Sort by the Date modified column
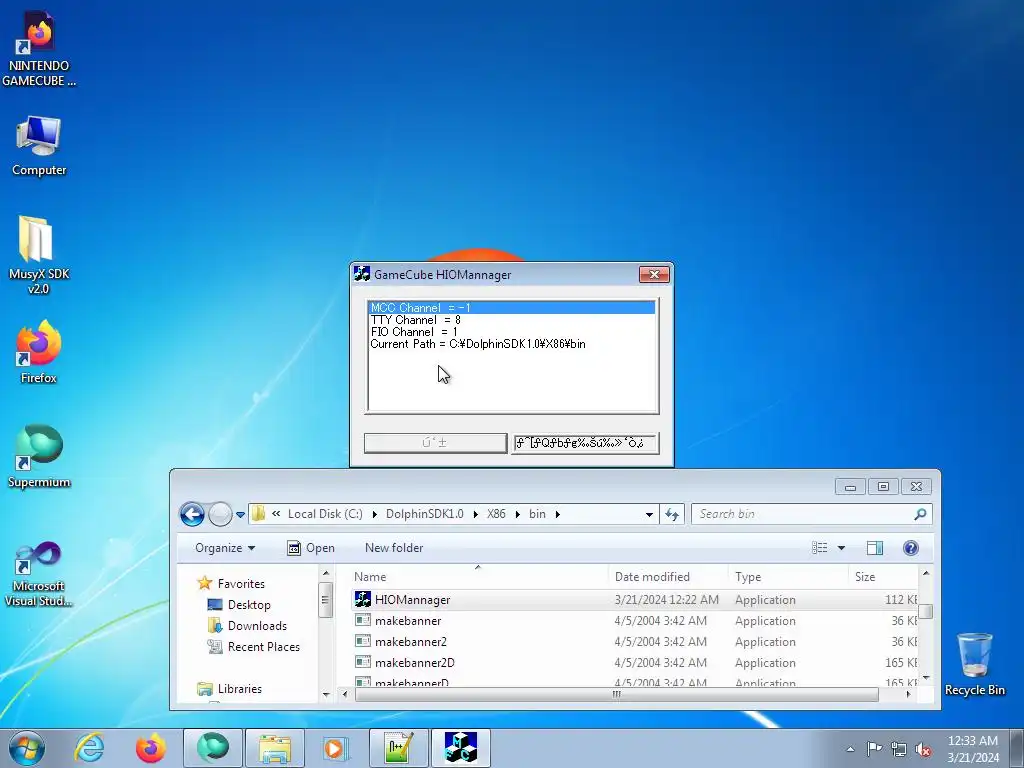This screenshot has height=768, width=1024. coord(668,577)
